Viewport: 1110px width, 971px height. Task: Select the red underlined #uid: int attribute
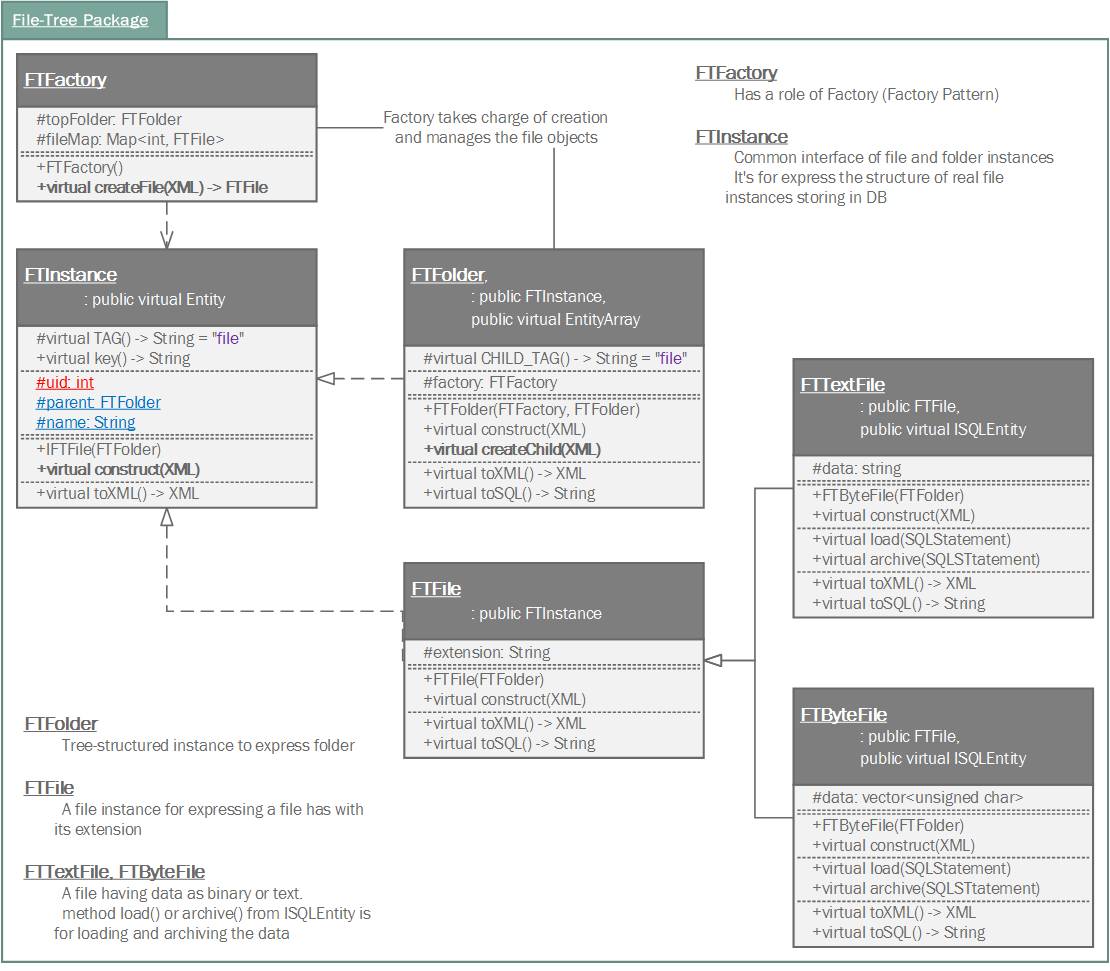pyautogui.click(x=65, y=382)
